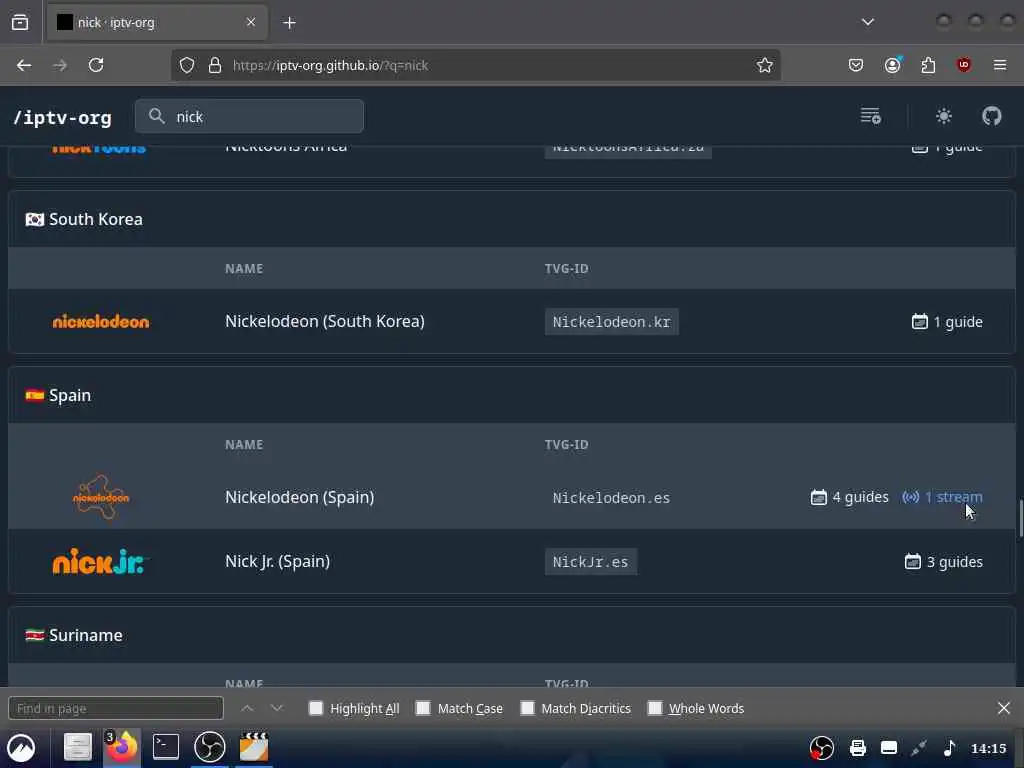This screenshot has height=768, width=1024.
Task: Open OBS Studio taskbar icon
Action: (210, 746)
